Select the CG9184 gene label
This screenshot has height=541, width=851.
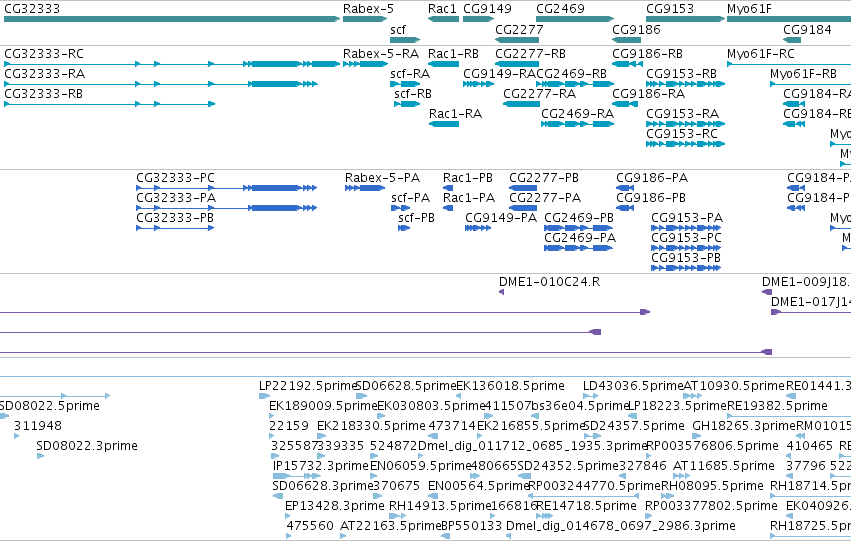807,30
